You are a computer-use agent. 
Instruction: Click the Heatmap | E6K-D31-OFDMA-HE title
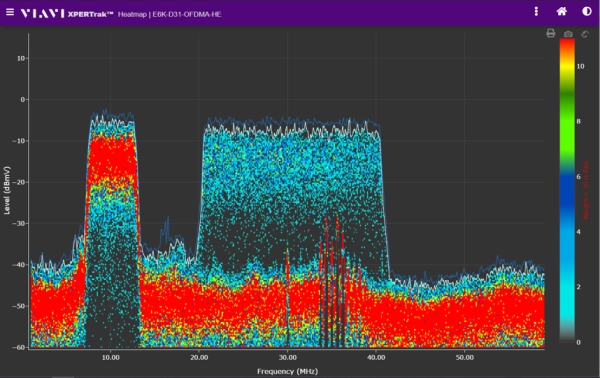(170, 14)
